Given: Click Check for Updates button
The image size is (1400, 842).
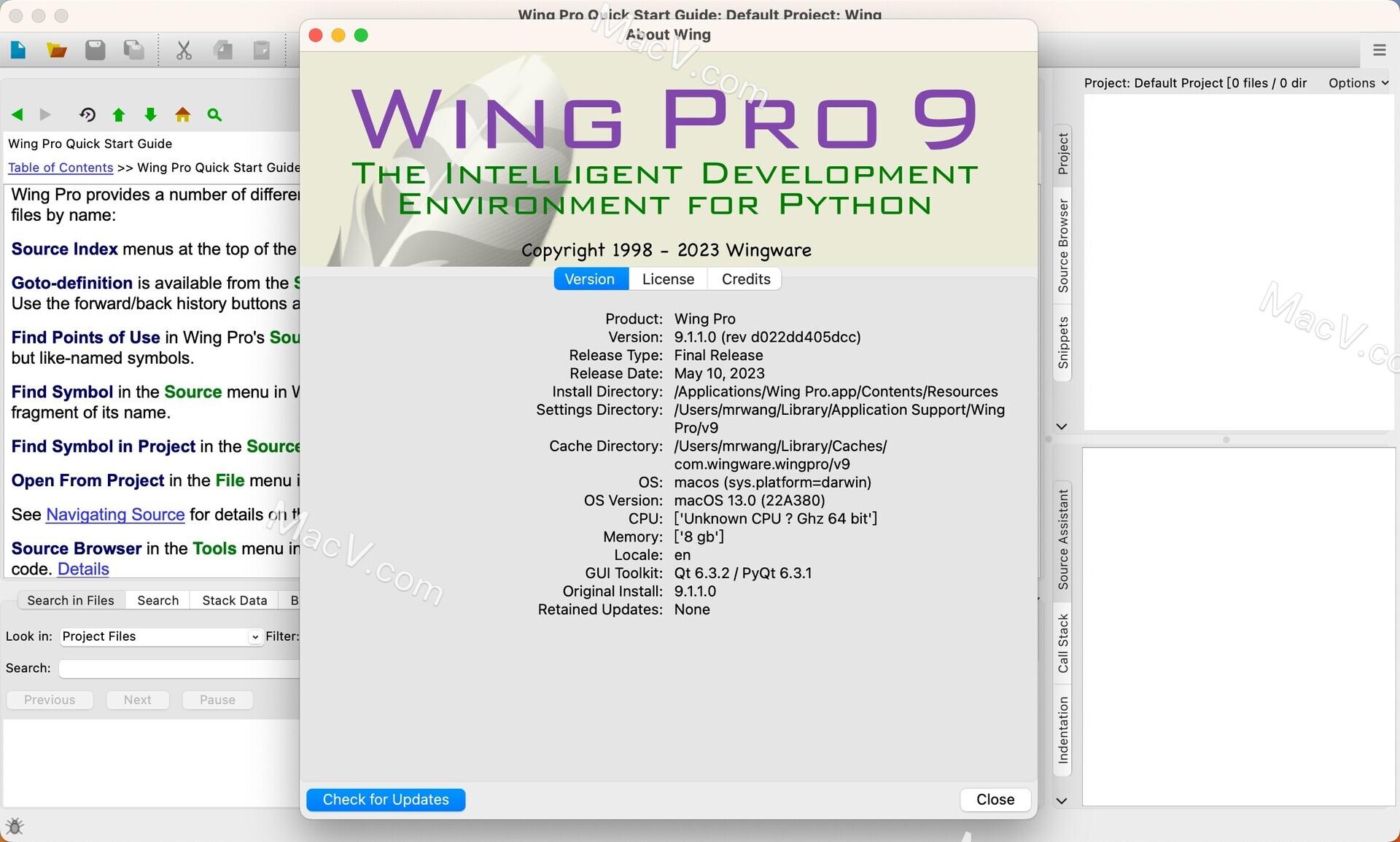Looking at the screenshot, I should point(386,800).
